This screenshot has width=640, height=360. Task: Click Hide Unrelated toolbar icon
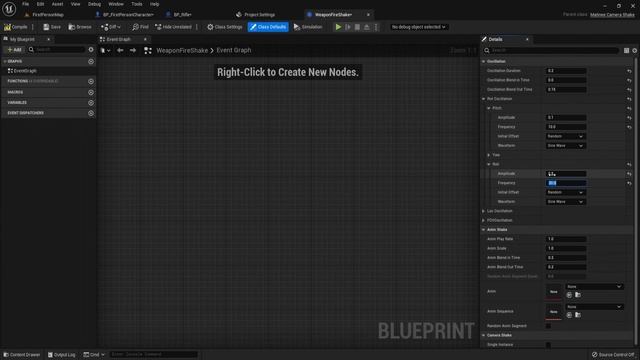[158, 27]
